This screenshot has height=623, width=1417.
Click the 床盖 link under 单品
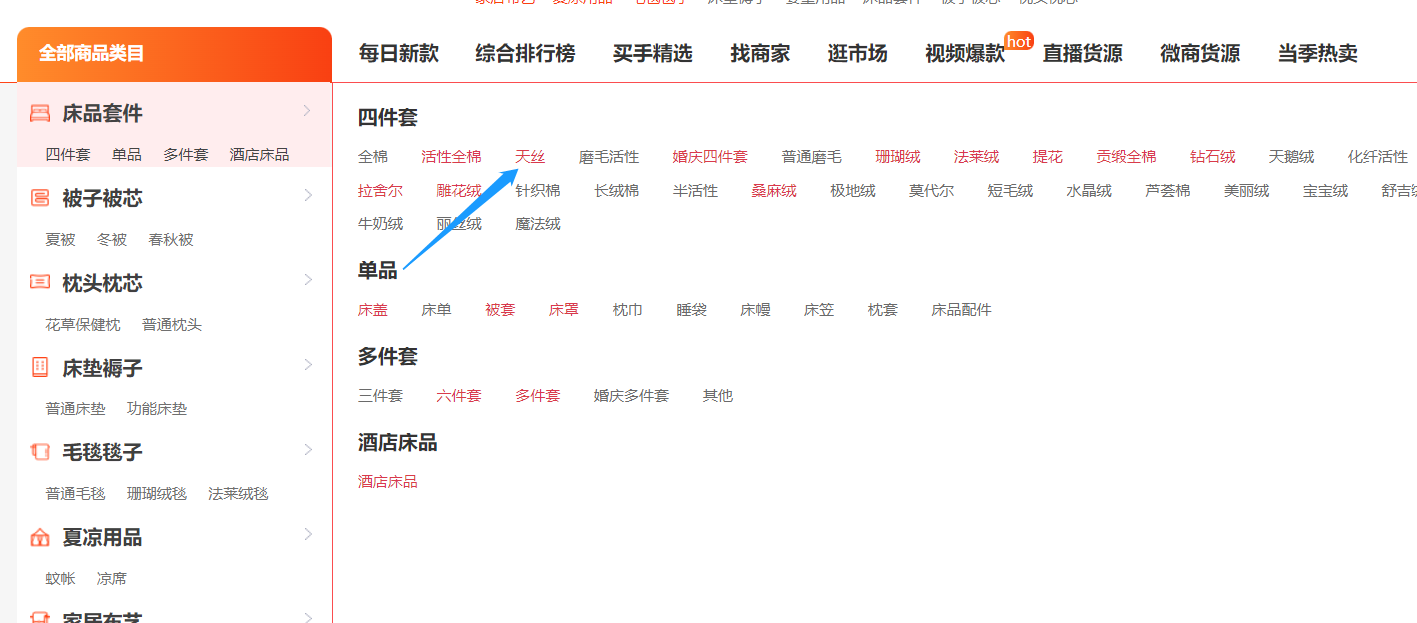[373, 310]
